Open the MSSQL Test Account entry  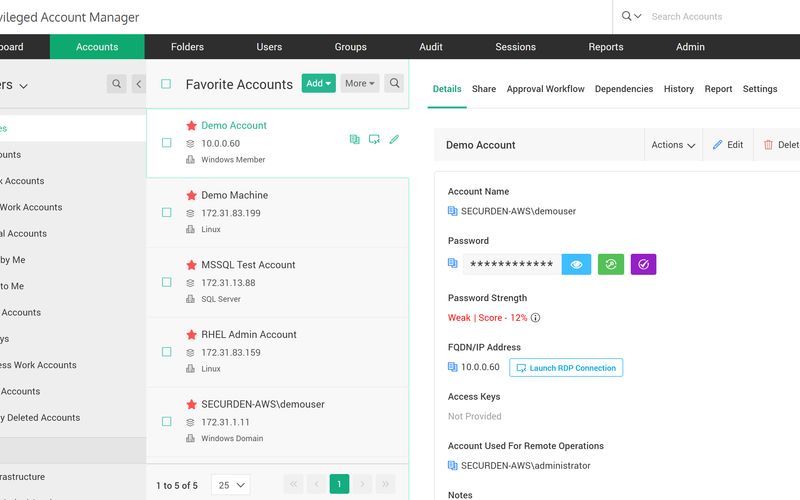248,265
